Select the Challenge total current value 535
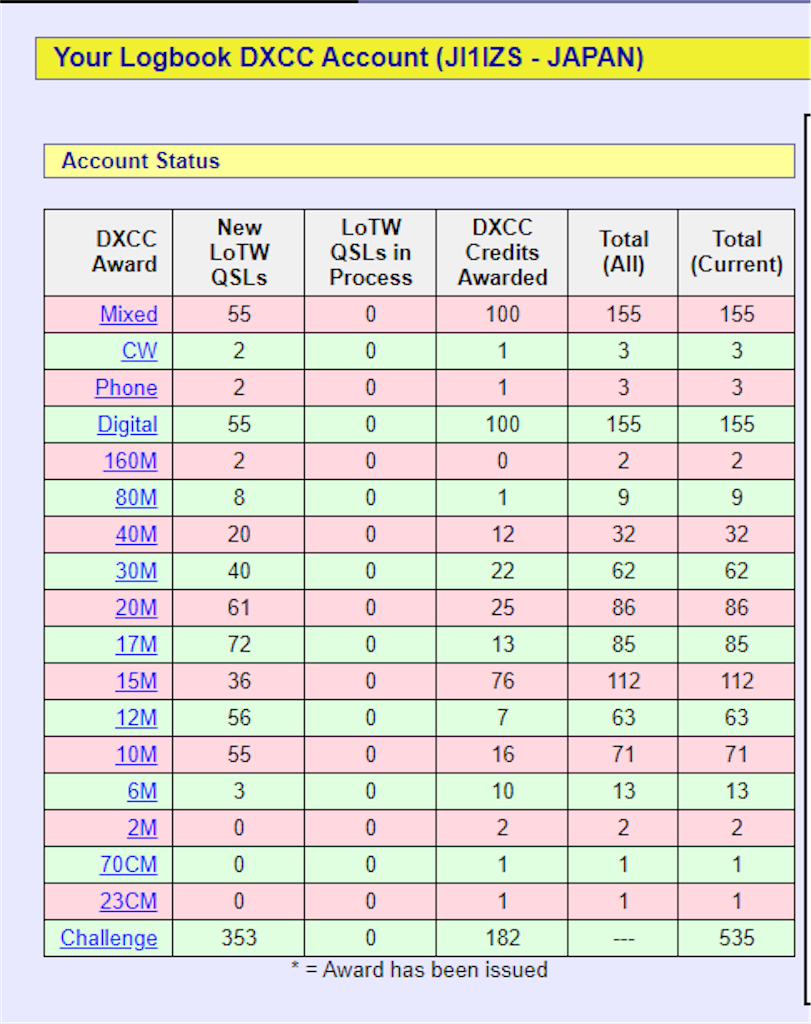 (737, 938)
